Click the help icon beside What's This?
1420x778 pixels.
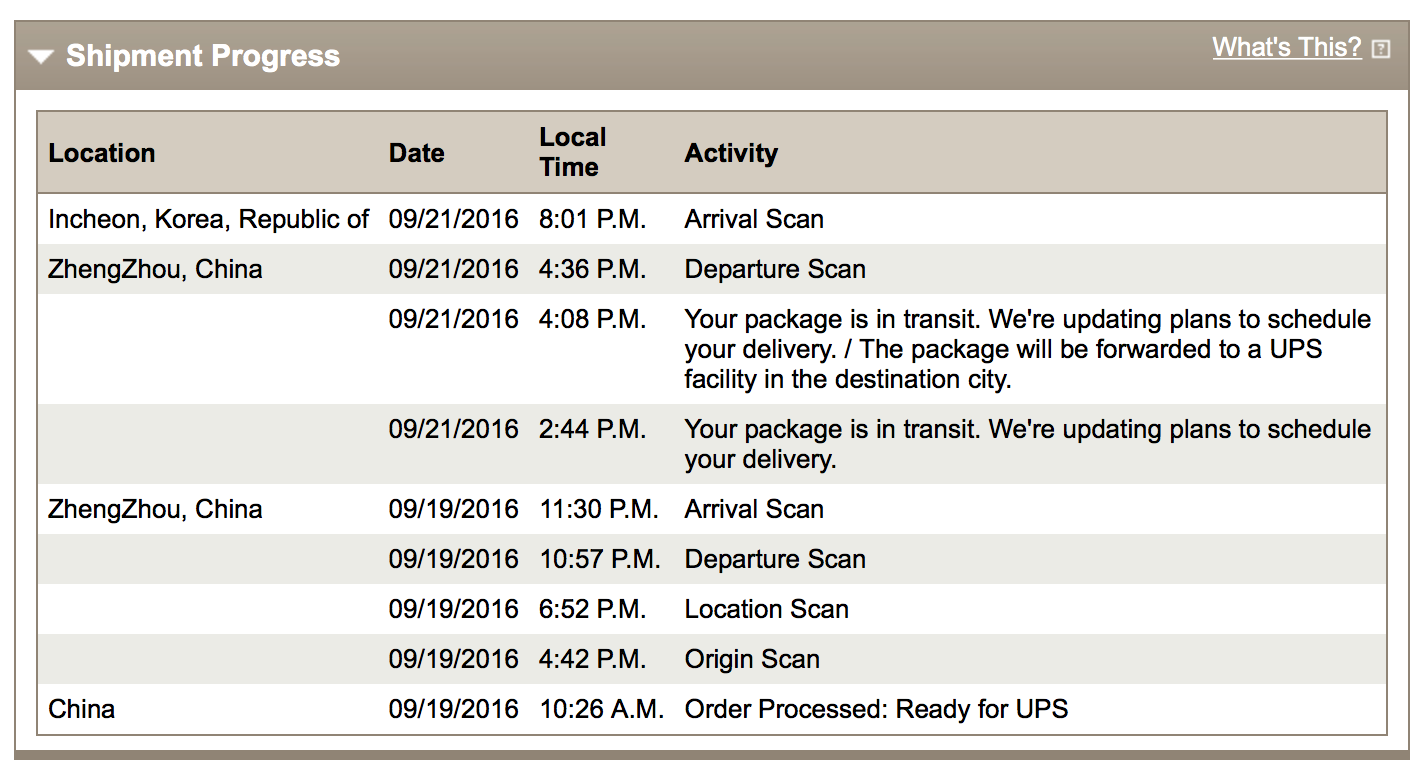(x=1381, y=48)
